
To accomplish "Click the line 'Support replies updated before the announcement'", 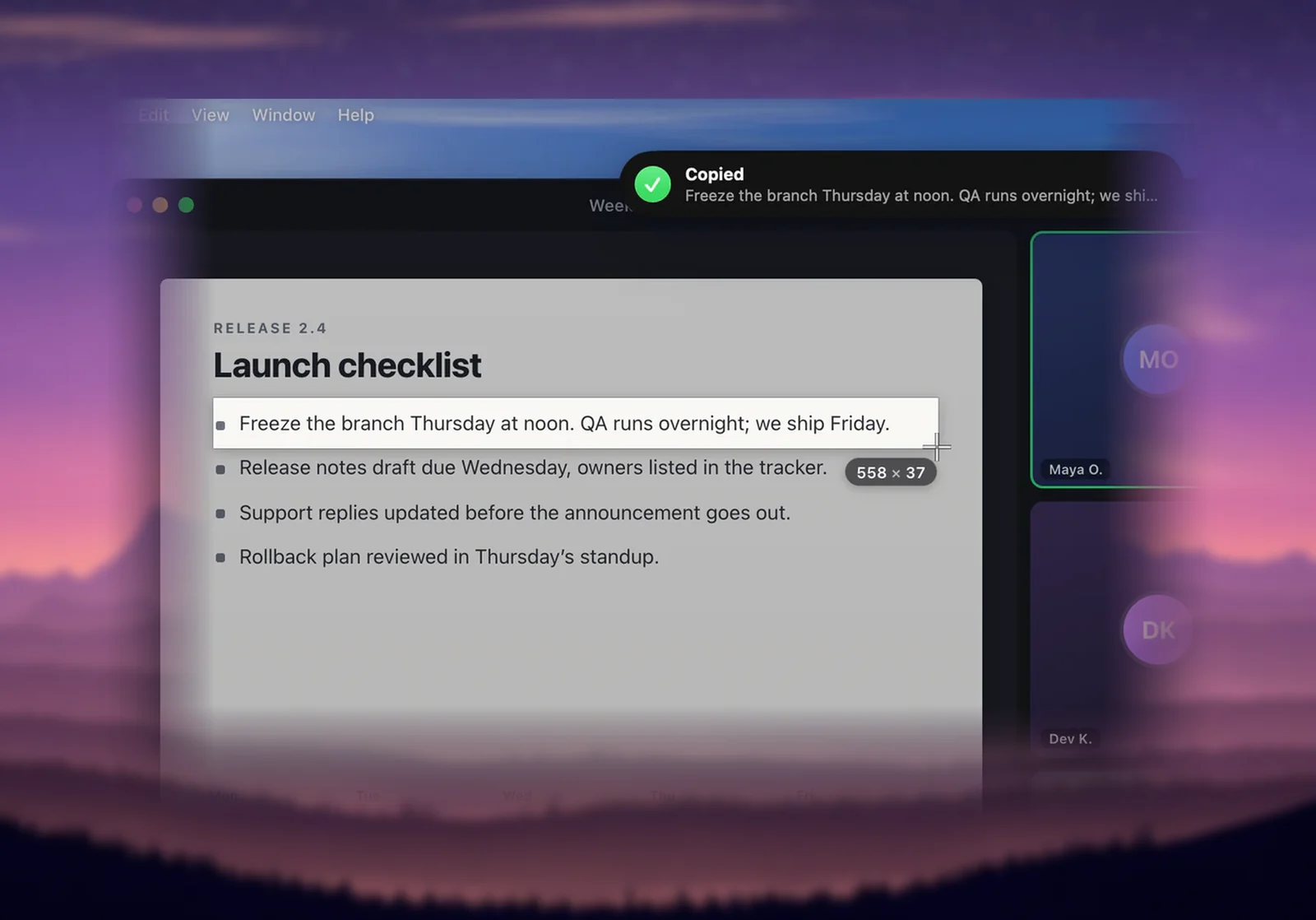I will click(515, 513).
